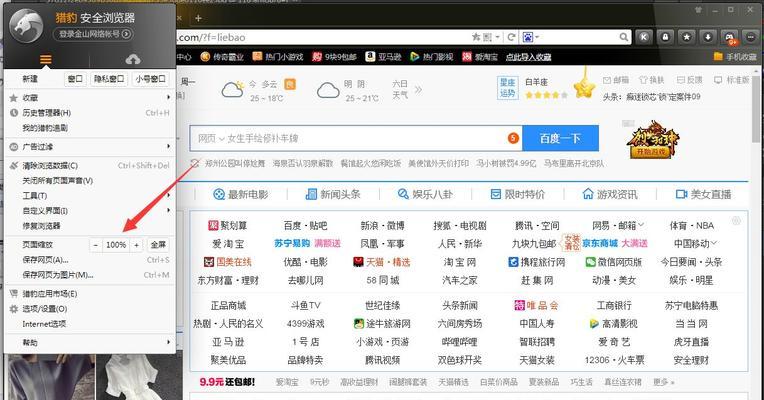Click 登录金山网络帐号 login button
764x400 pixels.
(93, 34)
